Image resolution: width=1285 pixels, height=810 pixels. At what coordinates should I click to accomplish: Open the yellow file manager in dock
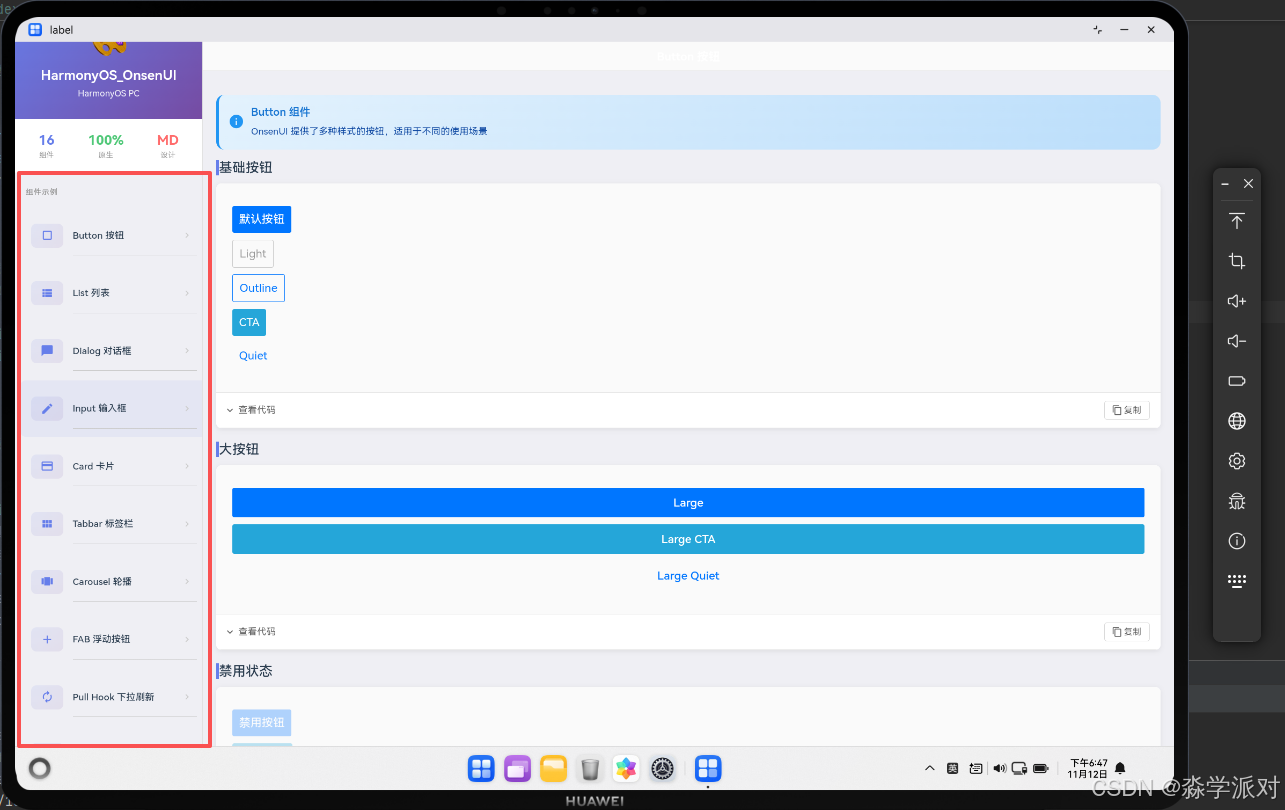554,768
